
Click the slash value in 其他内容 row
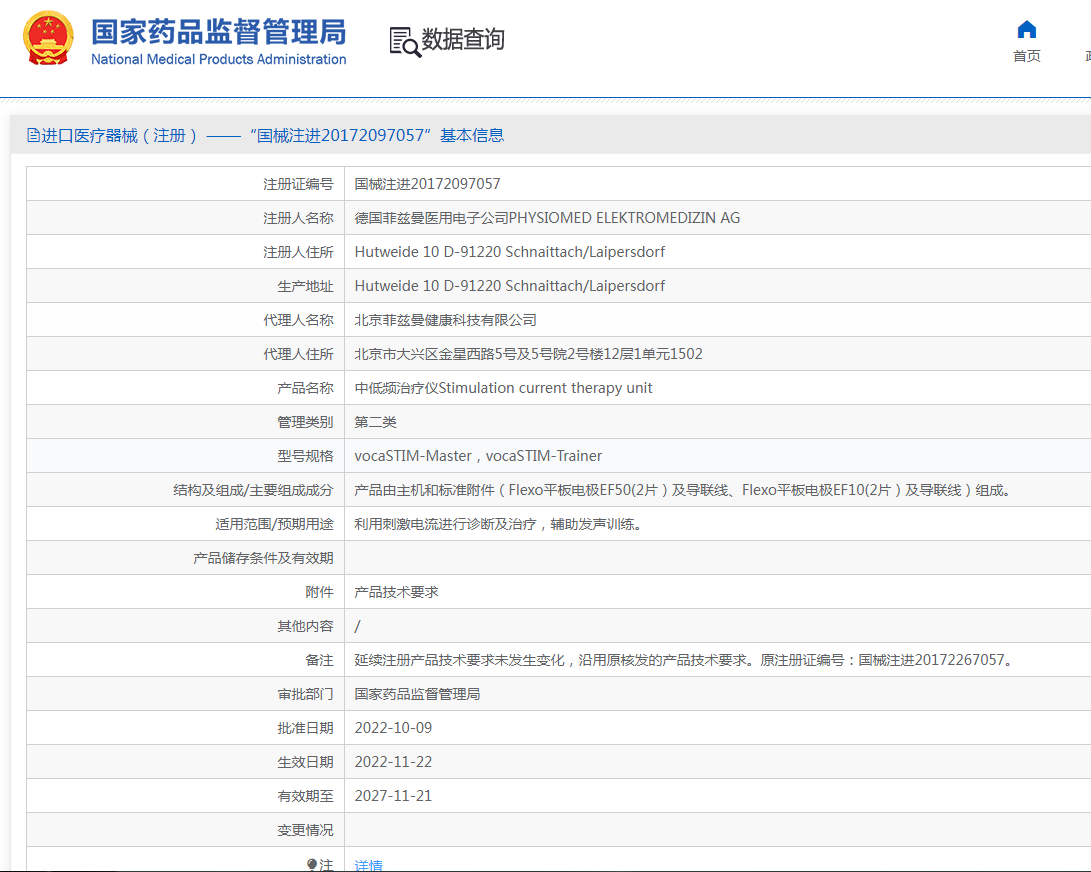click(x=358, y=626)
